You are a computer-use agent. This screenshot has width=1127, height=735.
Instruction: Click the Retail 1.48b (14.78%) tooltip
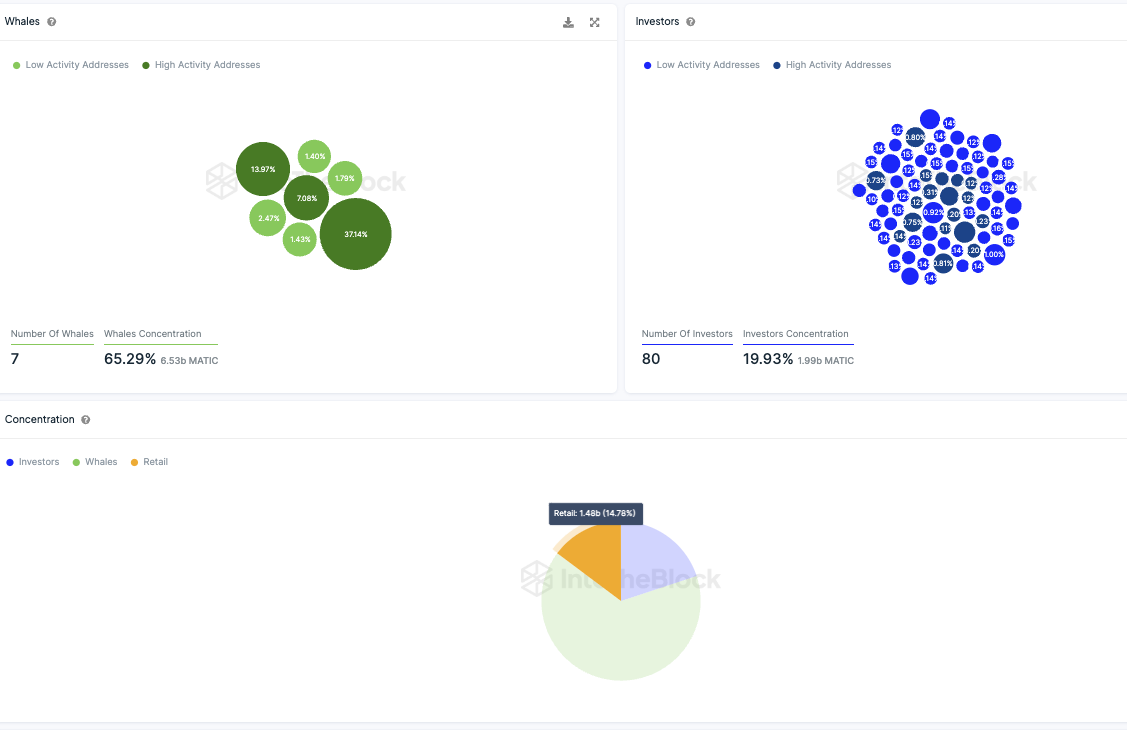coord(596,514)
